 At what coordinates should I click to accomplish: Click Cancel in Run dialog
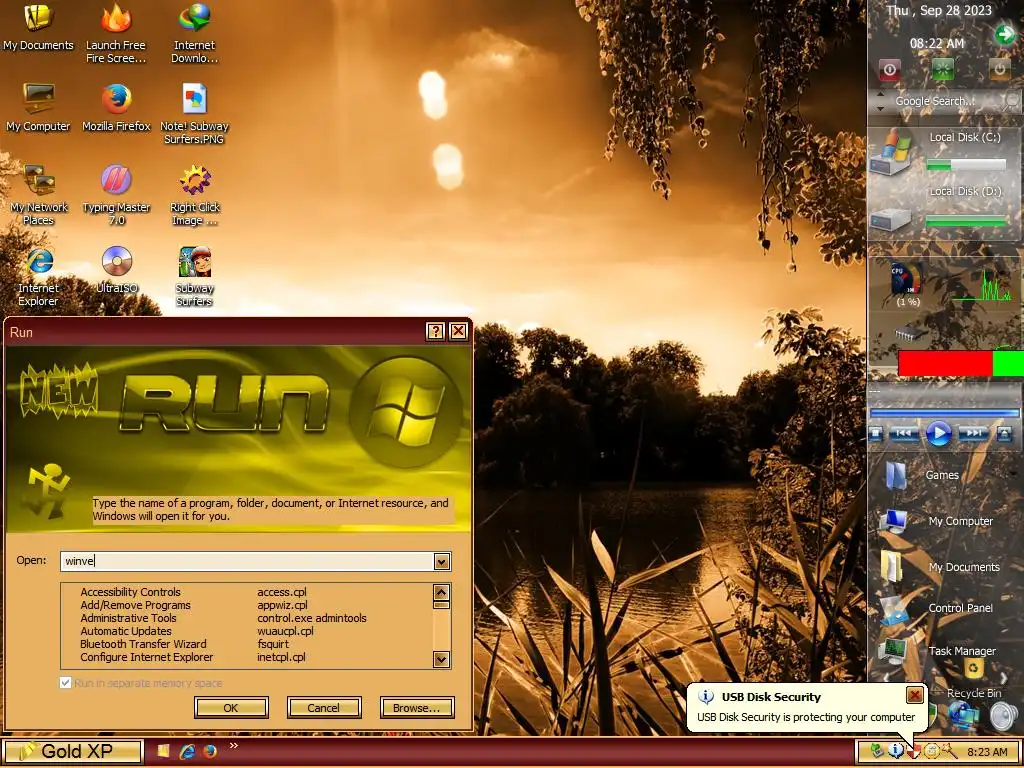pos(324,708)
